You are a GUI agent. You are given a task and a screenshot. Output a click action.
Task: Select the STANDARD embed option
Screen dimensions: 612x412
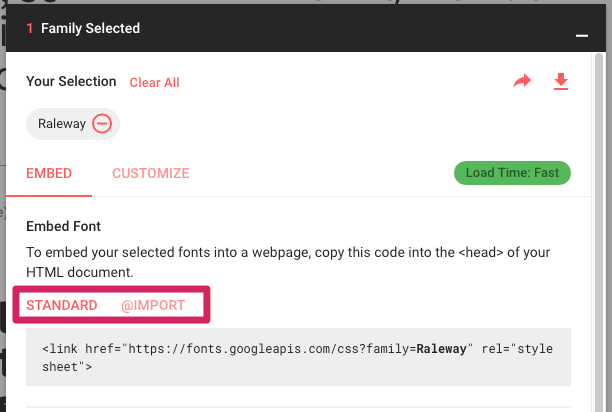(62, 305)
